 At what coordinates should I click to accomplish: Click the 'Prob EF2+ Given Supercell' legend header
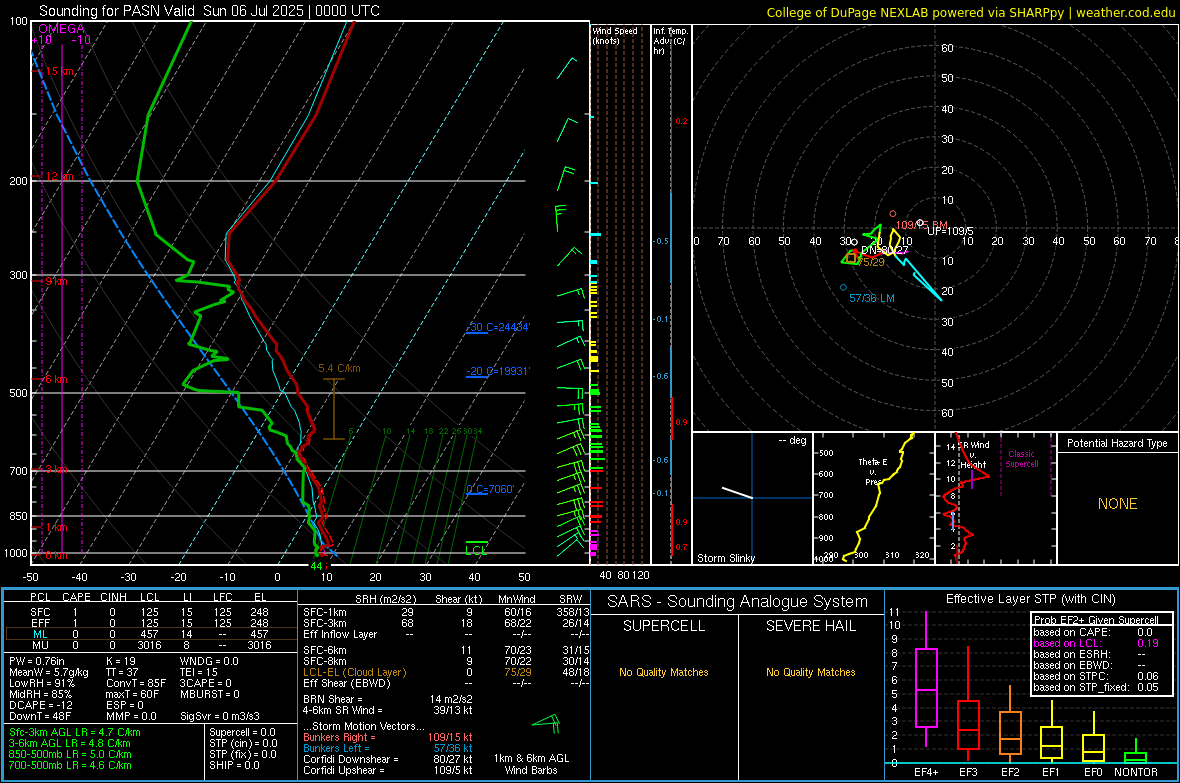[x=1096, y=620]
